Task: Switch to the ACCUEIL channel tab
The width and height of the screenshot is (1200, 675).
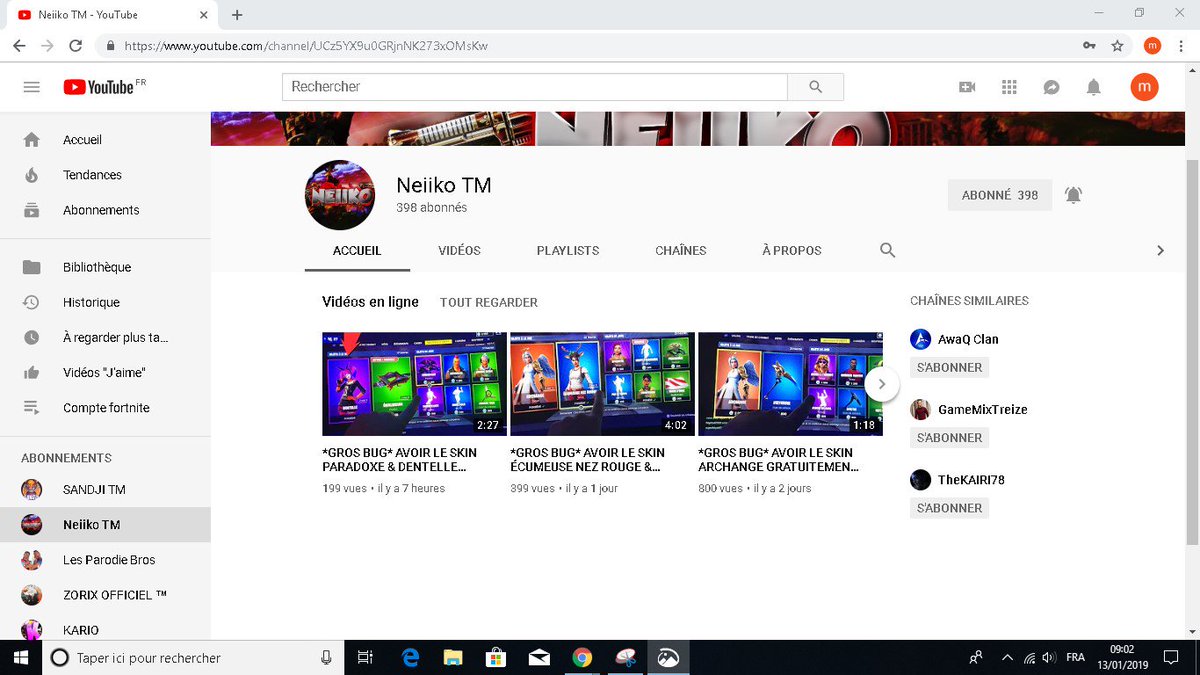Action: click(357, 251)
